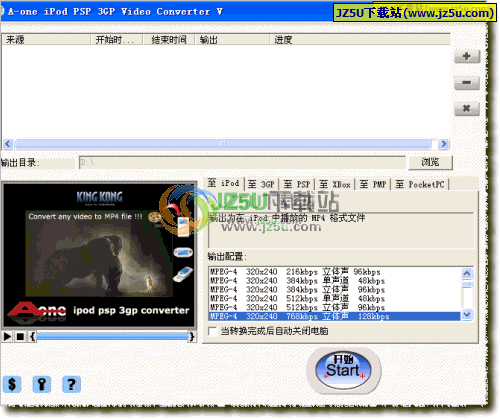
Task: Clear the file list with the X button
Action: (467, 109)
